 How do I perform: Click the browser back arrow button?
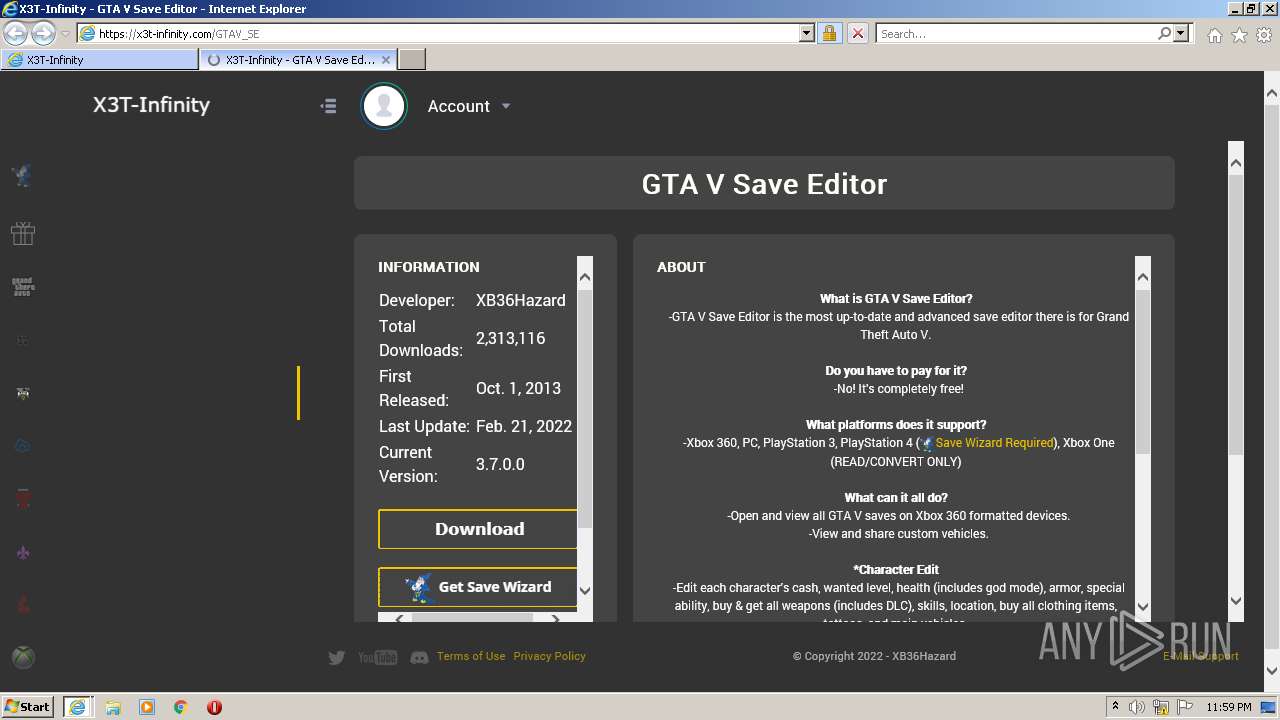click(15, 34)
